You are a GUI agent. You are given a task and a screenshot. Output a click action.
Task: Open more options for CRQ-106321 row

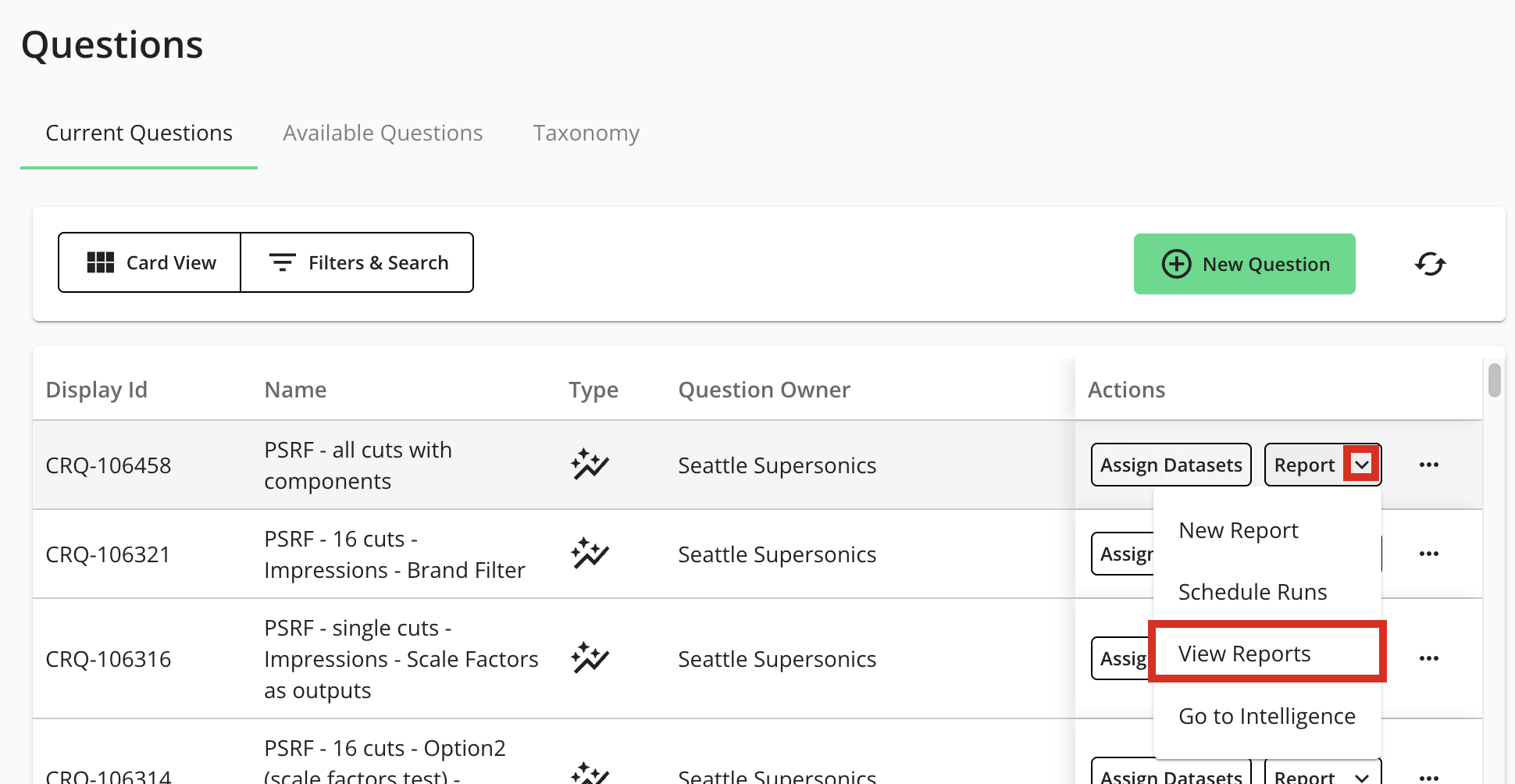point(1428,554)
